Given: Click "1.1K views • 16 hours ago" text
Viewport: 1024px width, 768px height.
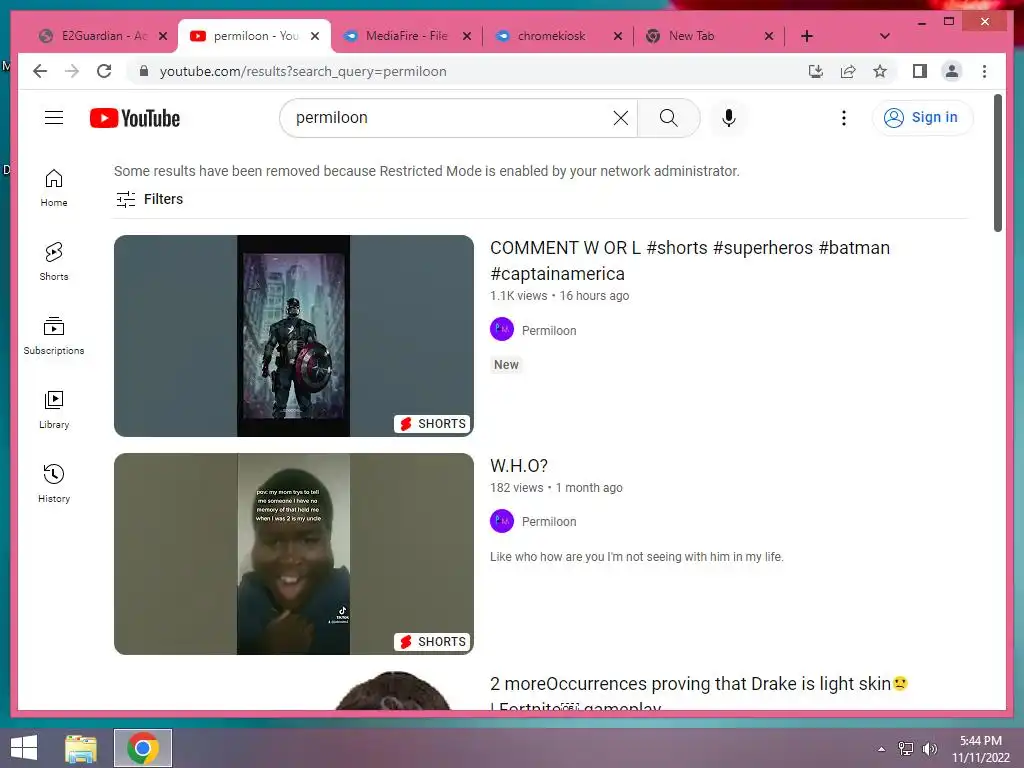Looking at the screenshot, I should 560,296.
